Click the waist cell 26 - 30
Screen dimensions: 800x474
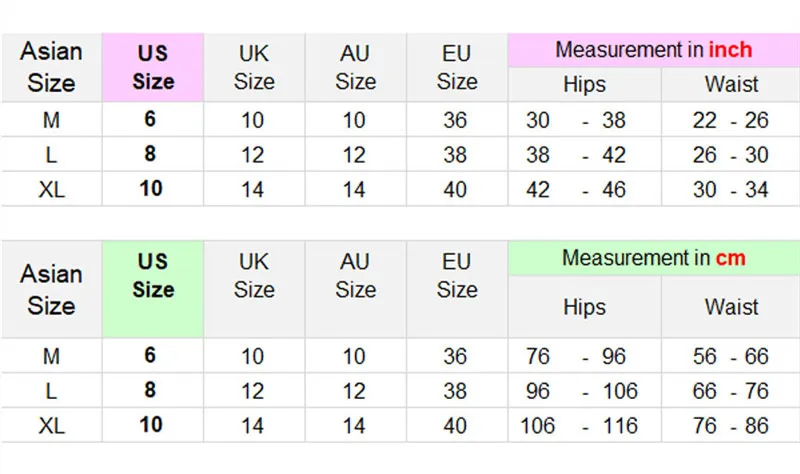[730, 155]
